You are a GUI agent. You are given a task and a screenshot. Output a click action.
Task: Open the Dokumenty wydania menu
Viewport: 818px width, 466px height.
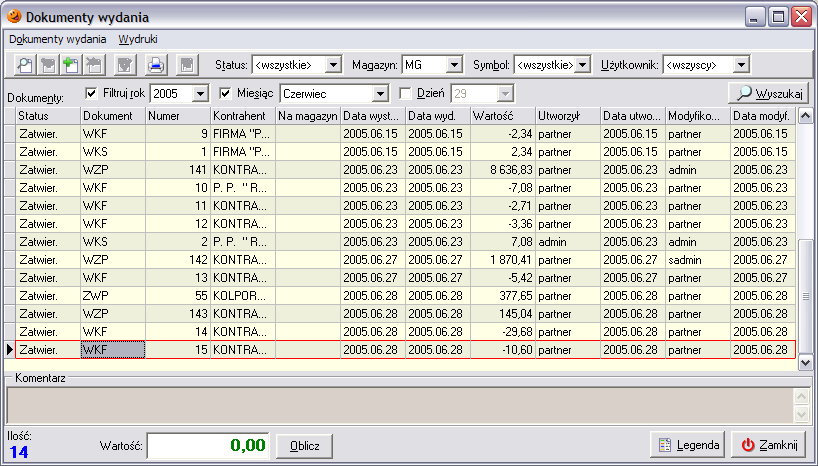pos(57,39)
